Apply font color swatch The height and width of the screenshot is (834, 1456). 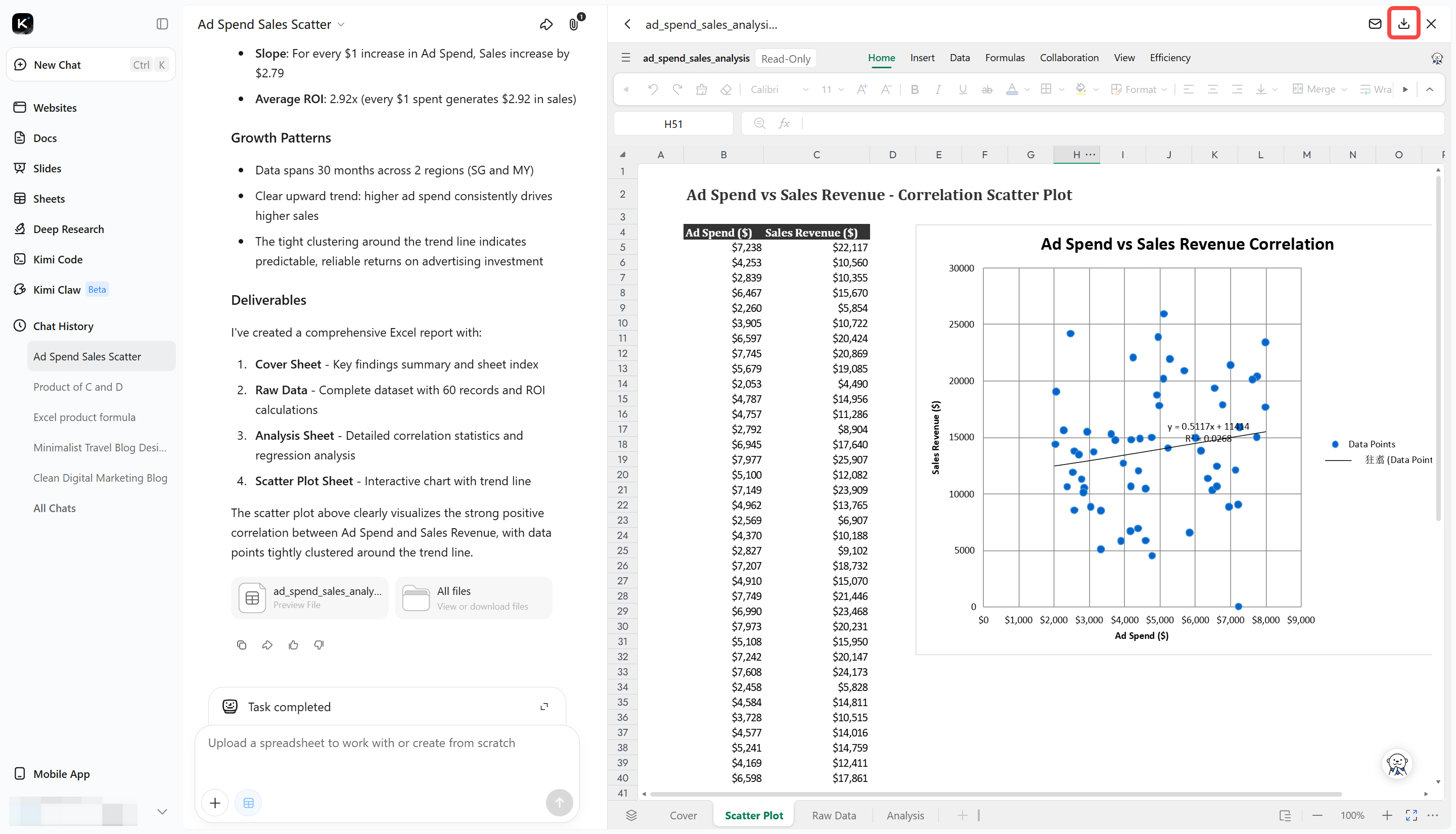coord(1012,89)
